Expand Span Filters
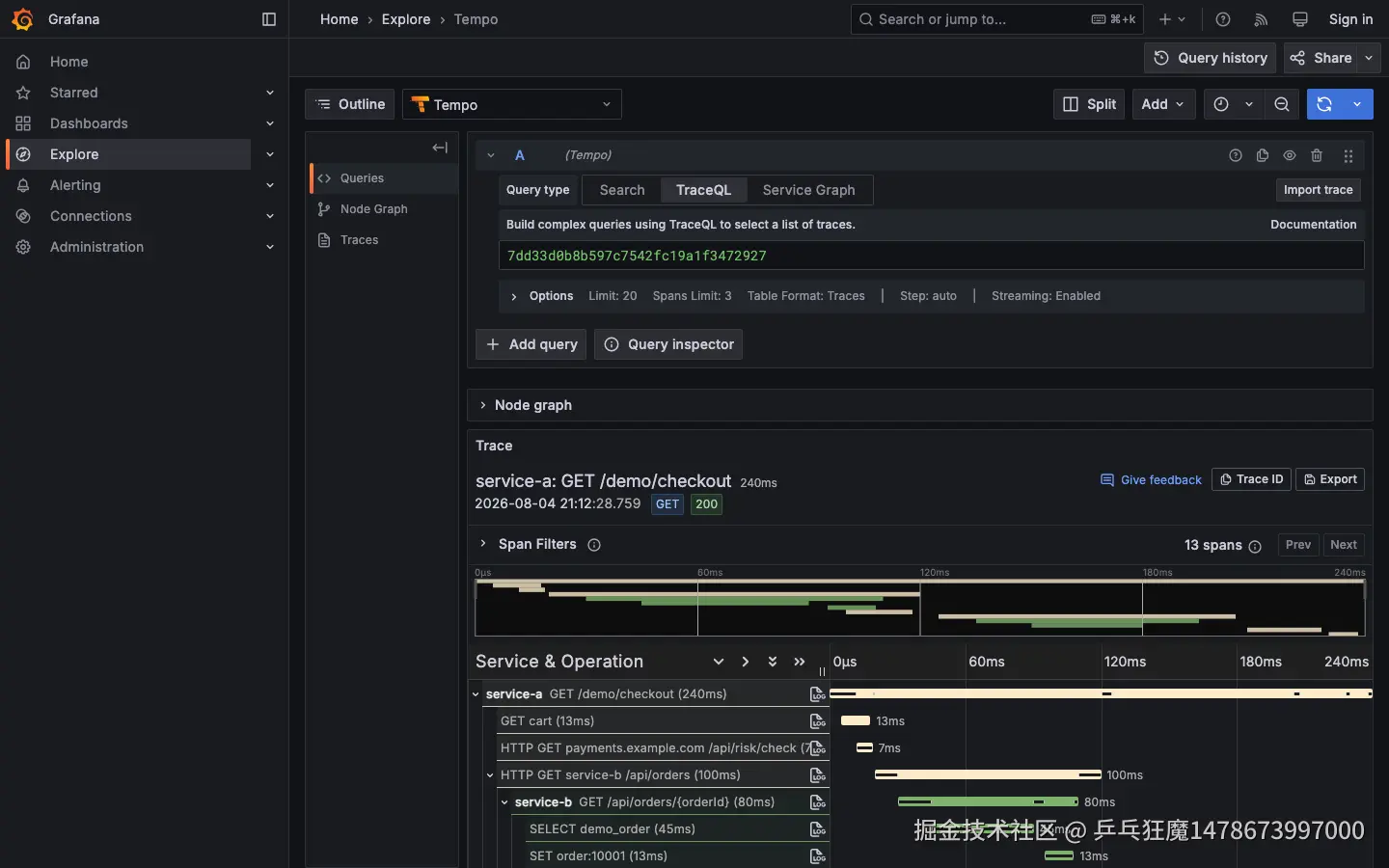 point(527,544)
